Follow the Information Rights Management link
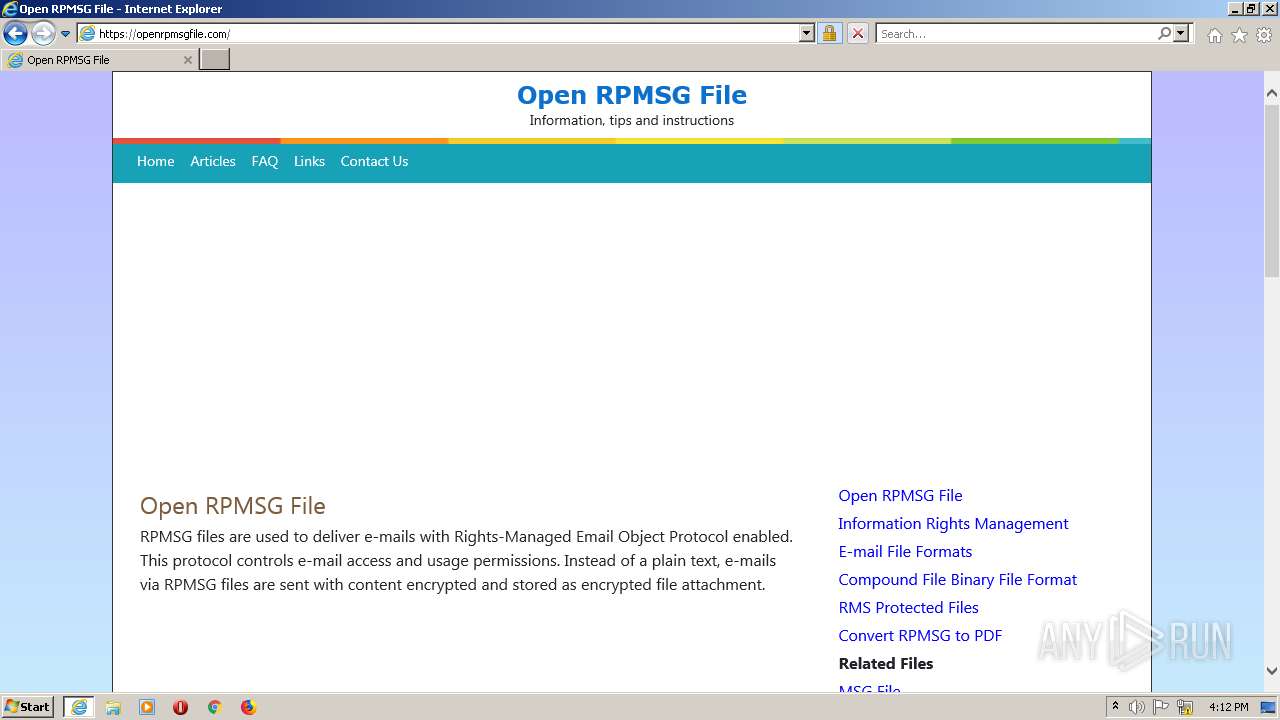 coord(953,523)
